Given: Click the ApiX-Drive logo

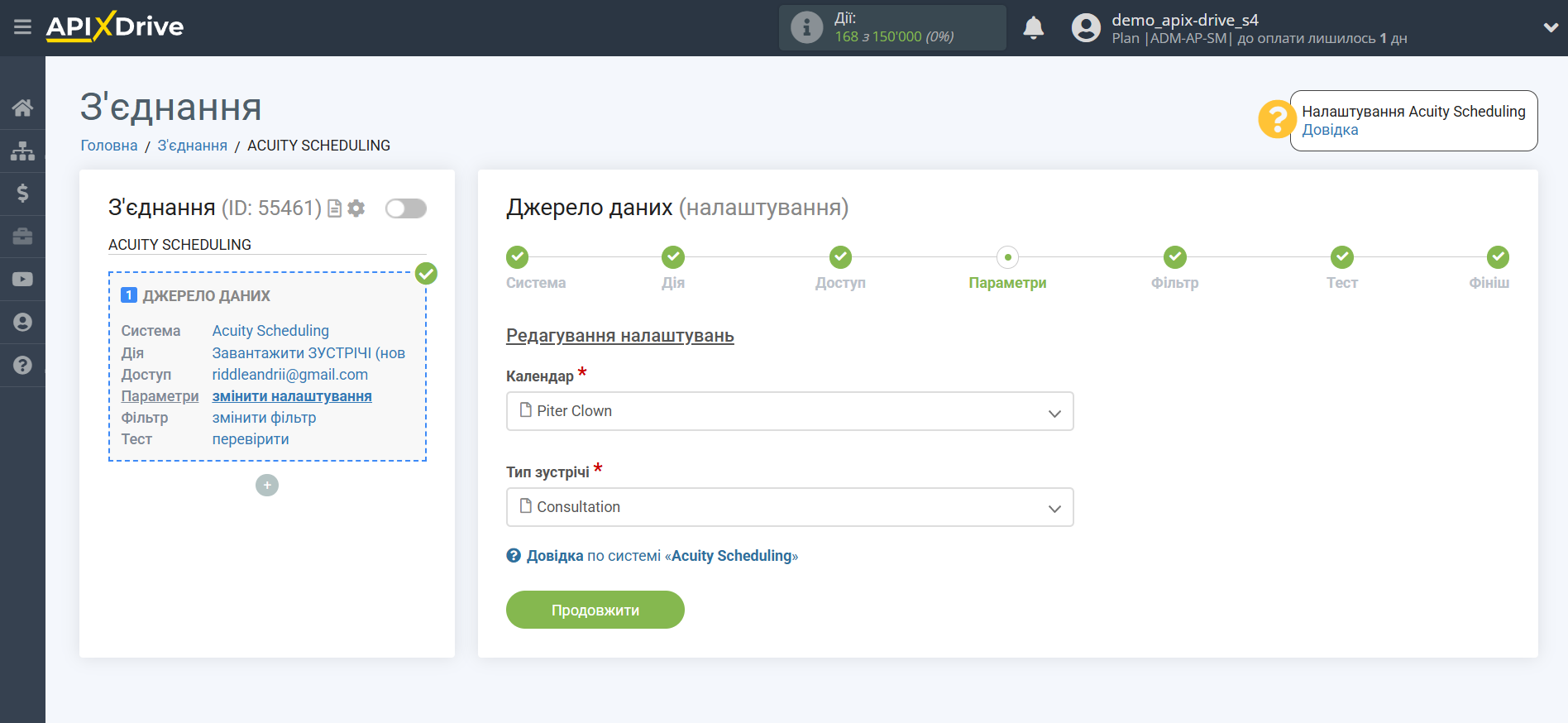Looking at the screenshot, I should pyautogui.click(x=115, y=26).
